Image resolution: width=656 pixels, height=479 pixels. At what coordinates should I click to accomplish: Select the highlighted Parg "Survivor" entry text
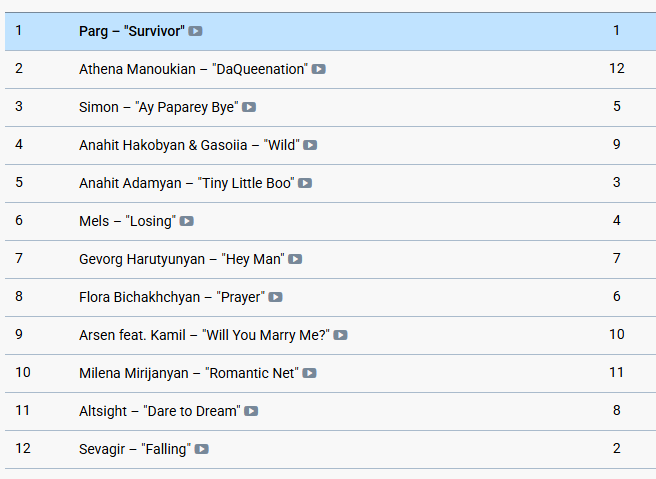pyautogui.click(x=132, y=31)
